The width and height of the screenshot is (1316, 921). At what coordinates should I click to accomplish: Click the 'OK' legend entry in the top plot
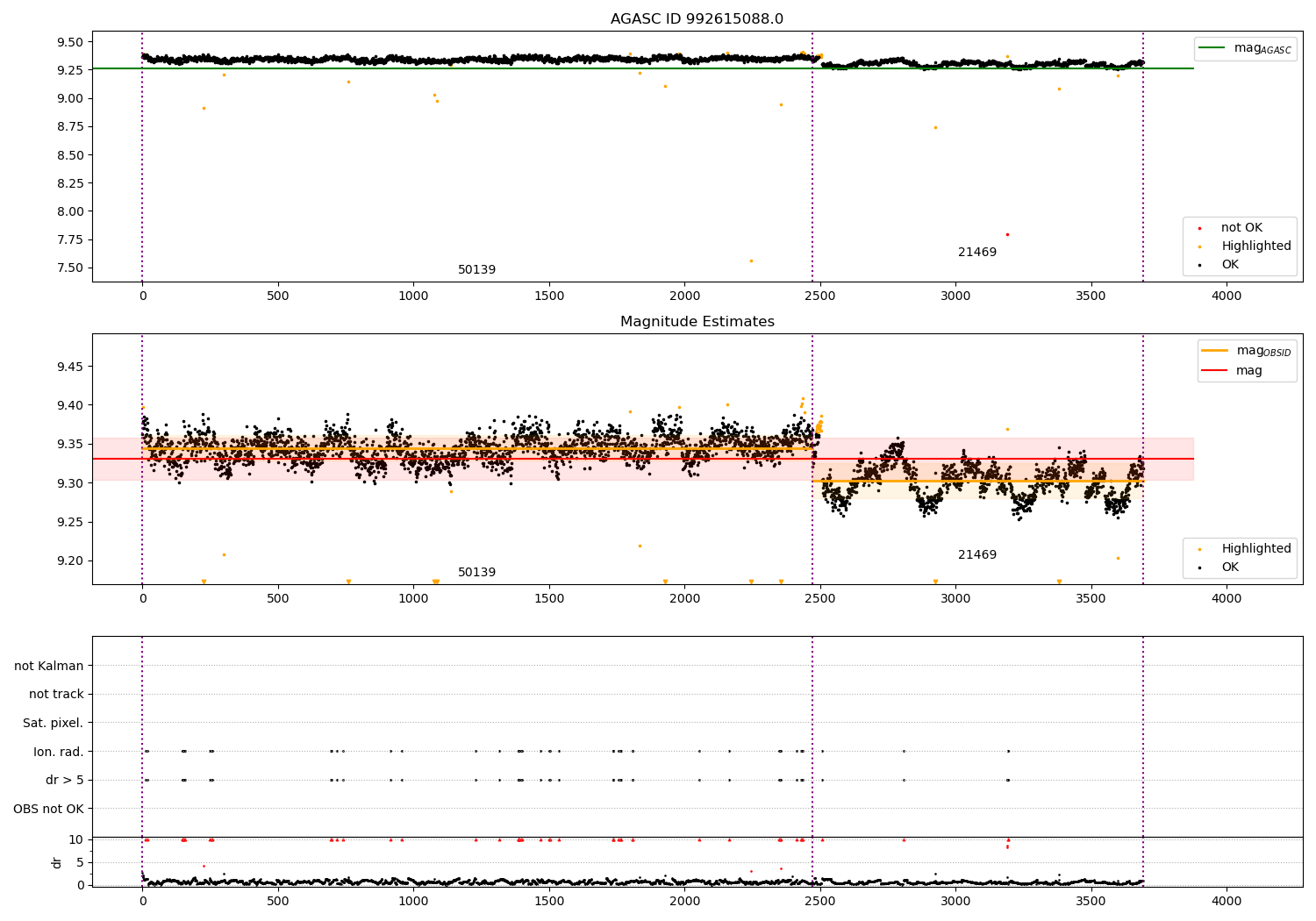pyautogui.click(x=1230, y=264)
